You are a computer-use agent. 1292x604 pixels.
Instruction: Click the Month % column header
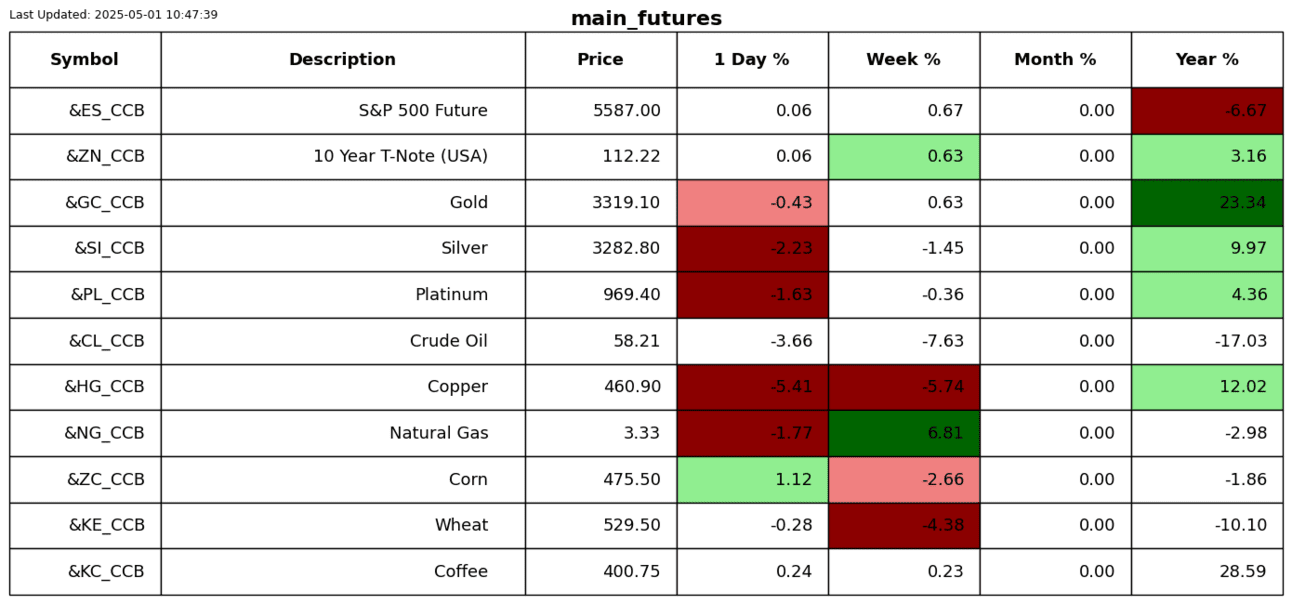pyautogui.click(x=1055, y=60)
